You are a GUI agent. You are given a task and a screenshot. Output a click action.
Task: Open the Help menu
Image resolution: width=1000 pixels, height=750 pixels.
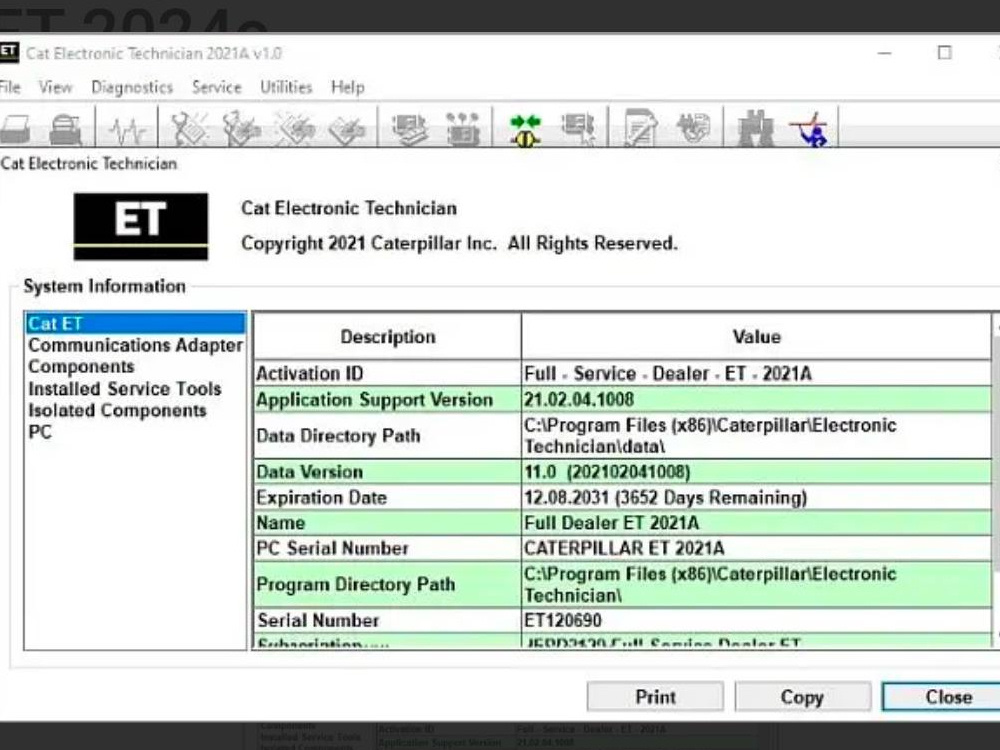pyautogui.click(x=348, y=87)
